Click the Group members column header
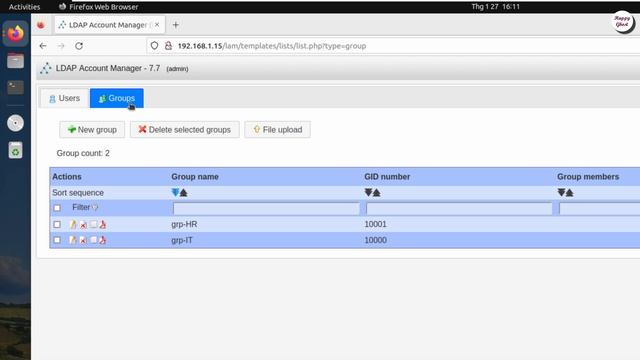640x360 pixels. tap(588, 177)
